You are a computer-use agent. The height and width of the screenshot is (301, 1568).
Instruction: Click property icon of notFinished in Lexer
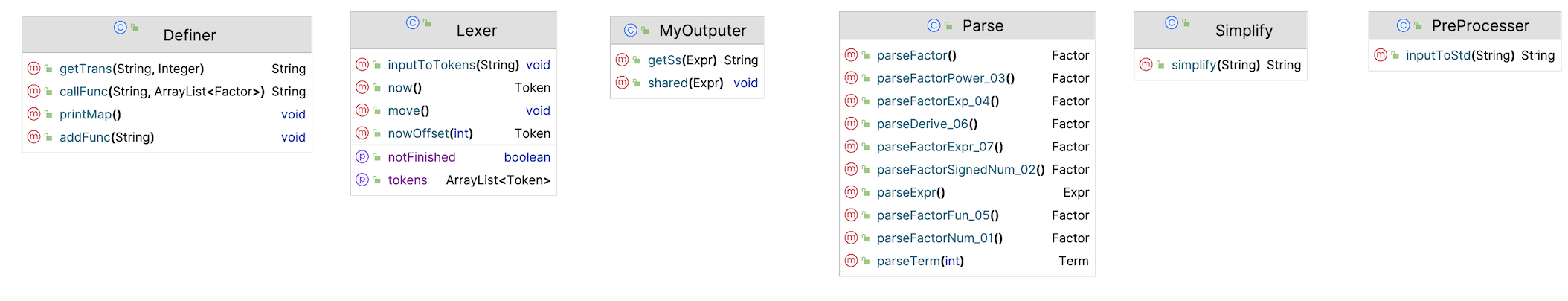(x=362, y=157)
